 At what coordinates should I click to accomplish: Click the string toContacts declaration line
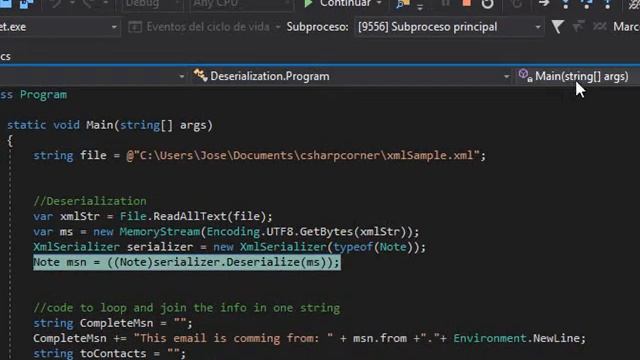pyautogui.click(x=109, y=353)
